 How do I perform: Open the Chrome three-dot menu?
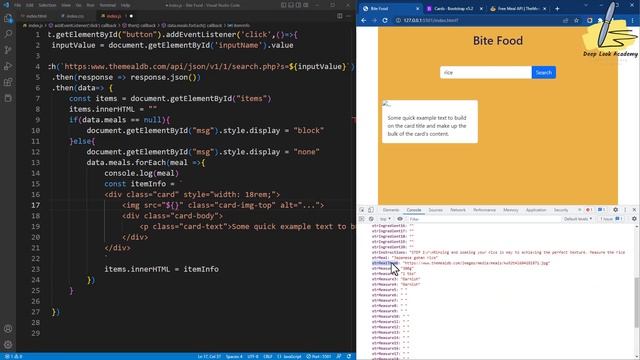(x=633, y=20)
